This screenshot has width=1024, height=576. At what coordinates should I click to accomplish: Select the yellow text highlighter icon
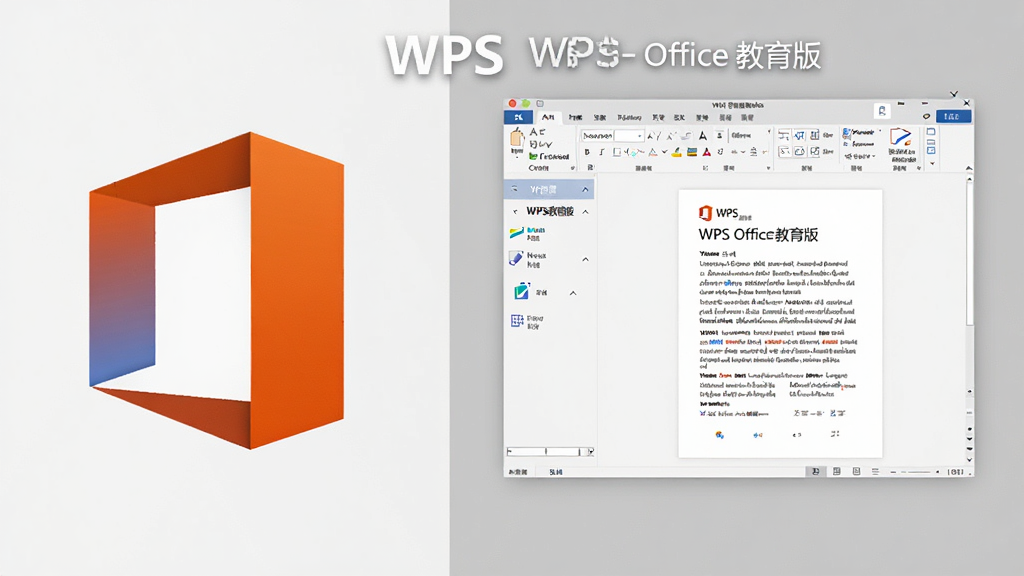pos(677,152)
